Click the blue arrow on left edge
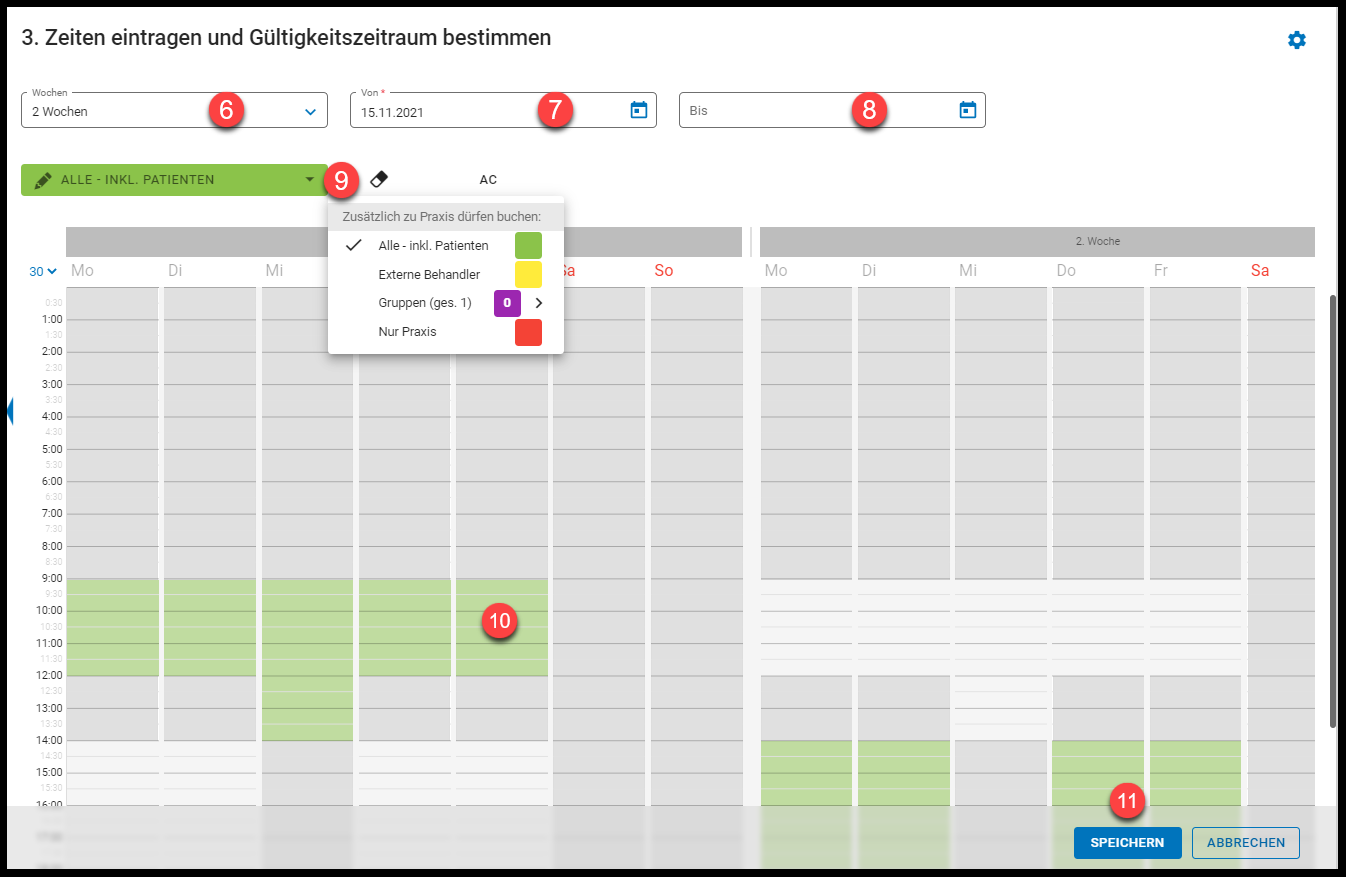 point(9,410)
